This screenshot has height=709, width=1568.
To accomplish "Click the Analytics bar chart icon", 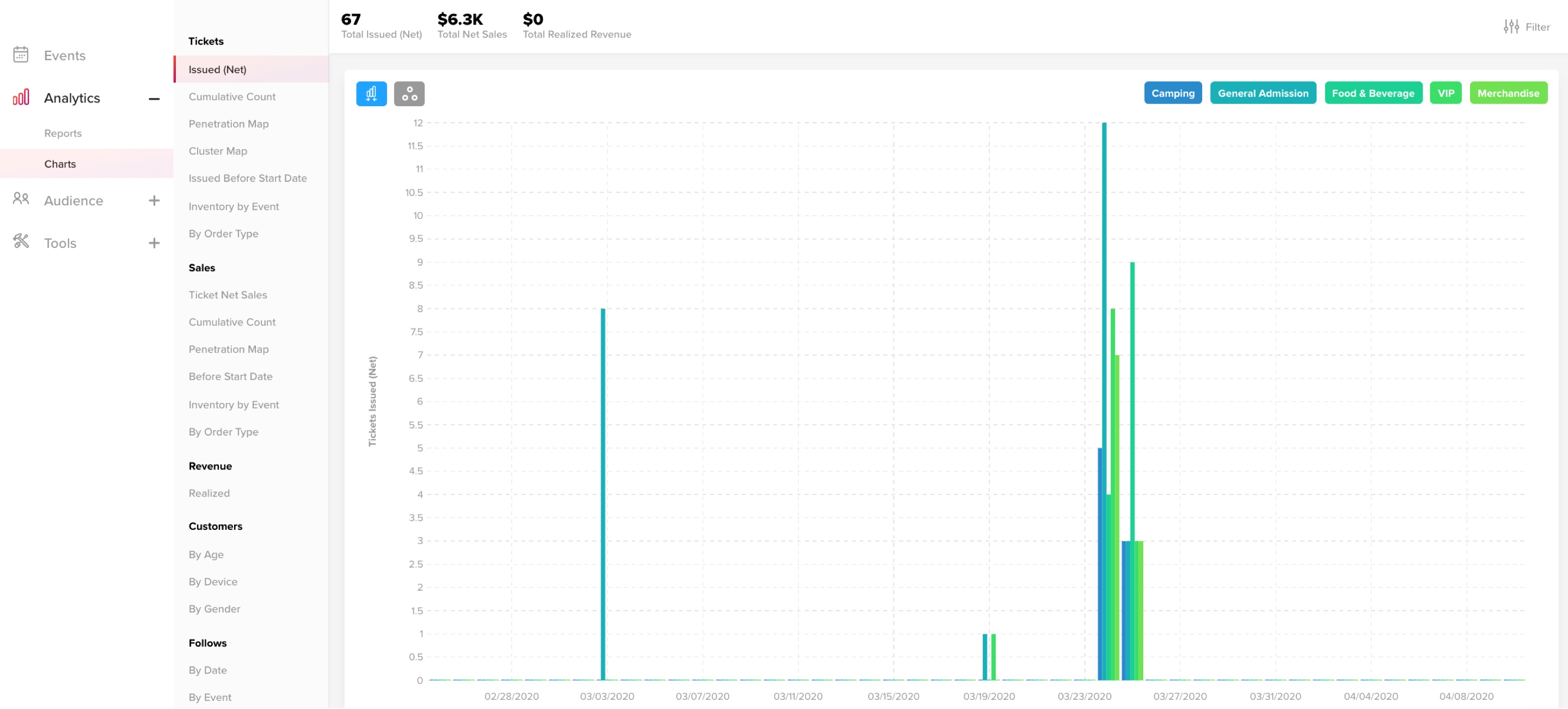I will point(21,97).
